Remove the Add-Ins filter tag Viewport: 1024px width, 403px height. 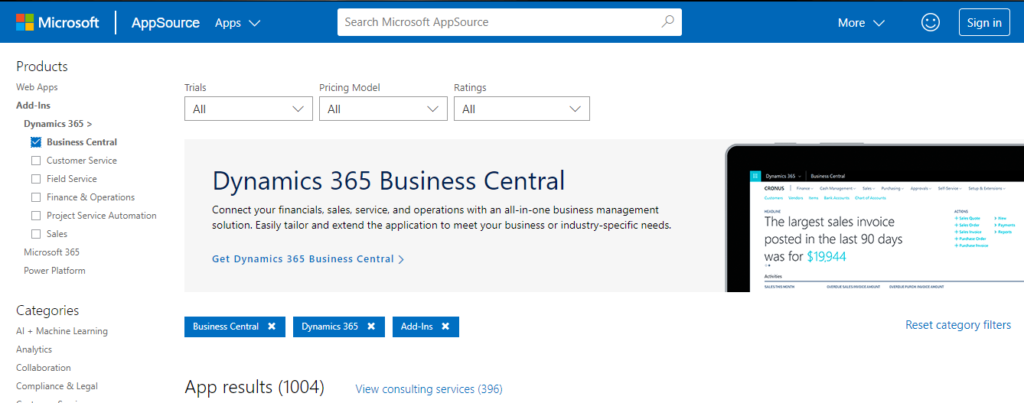[445, 326]
